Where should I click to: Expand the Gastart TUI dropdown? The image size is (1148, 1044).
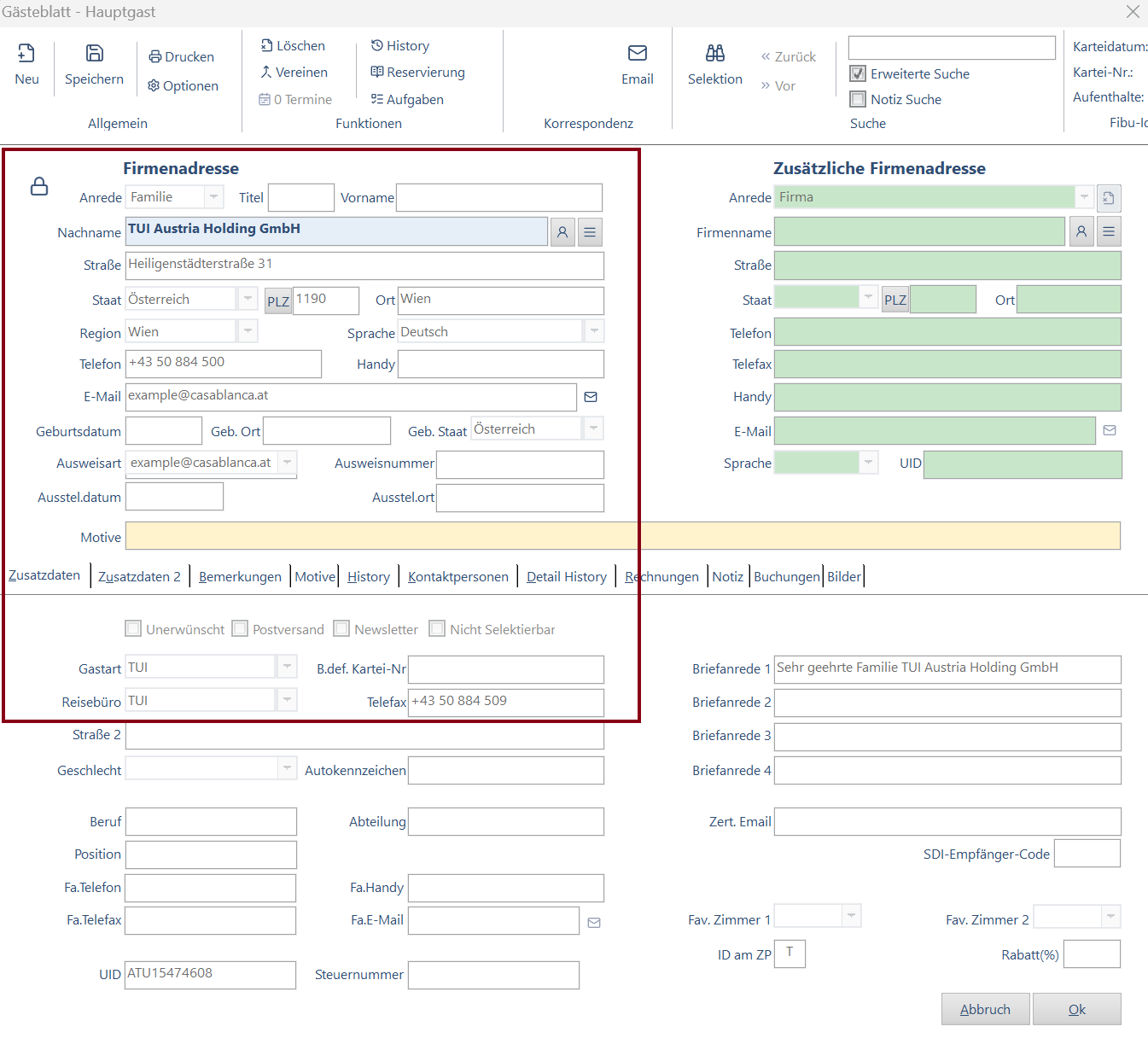pyautogui.click(x=287, y=667)
